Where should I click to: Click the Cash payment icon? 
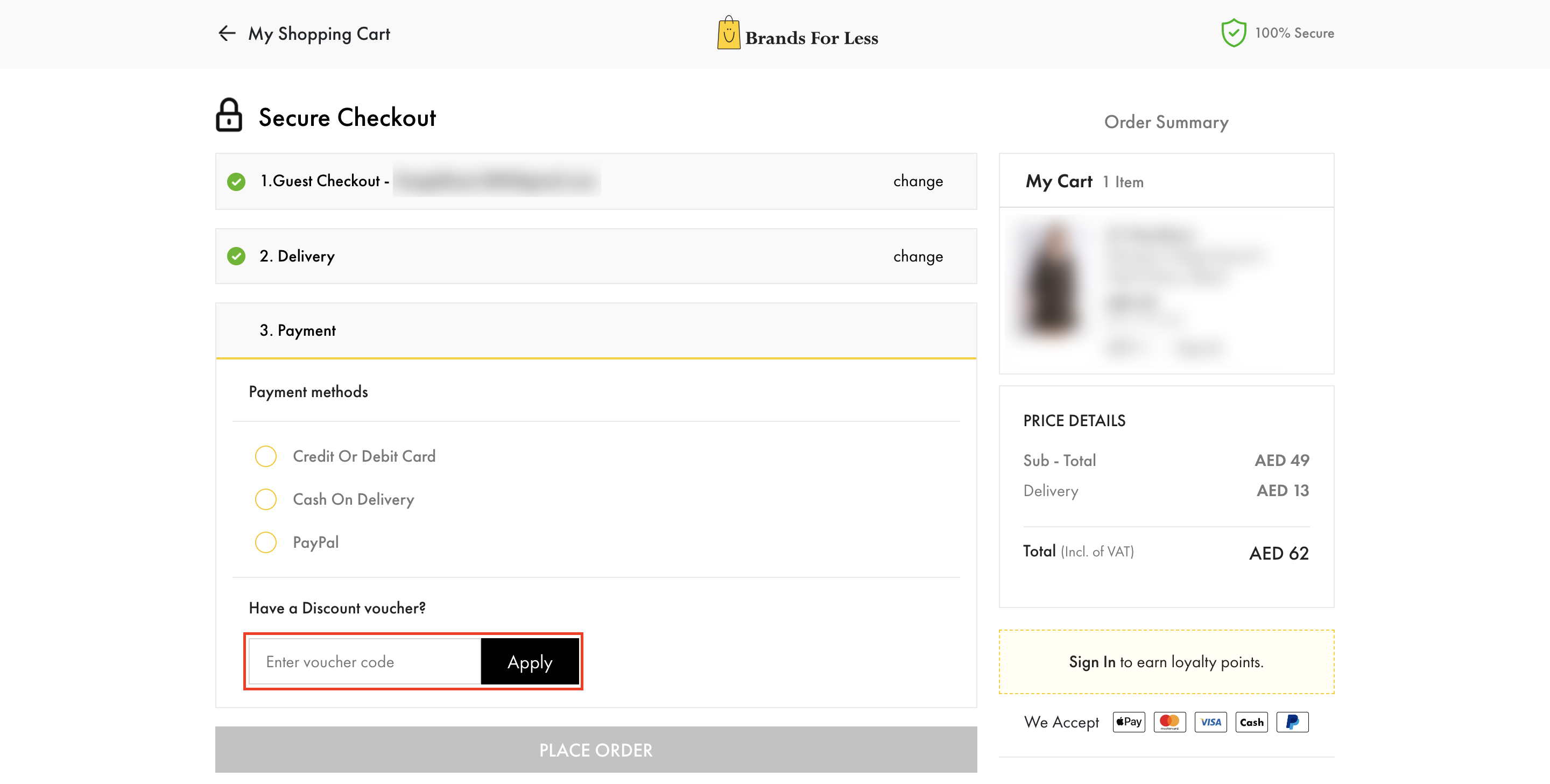(x=1251, y=722)
